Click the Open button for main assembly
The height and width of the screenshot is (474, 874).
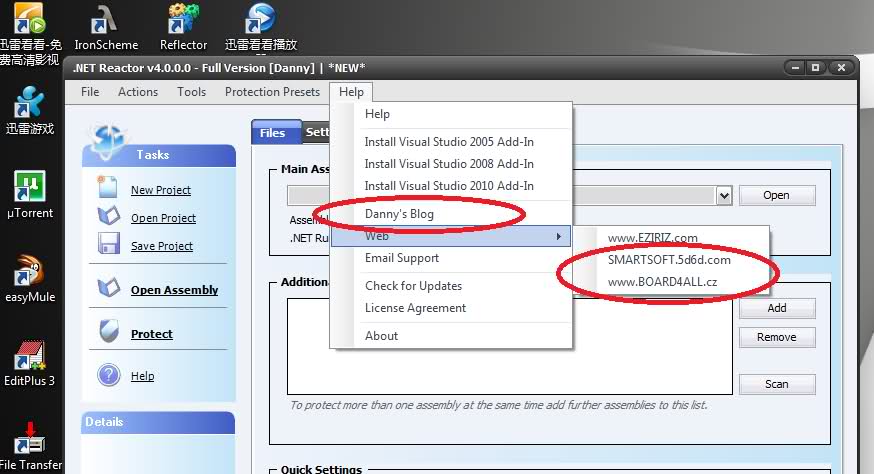pos(777,195)
